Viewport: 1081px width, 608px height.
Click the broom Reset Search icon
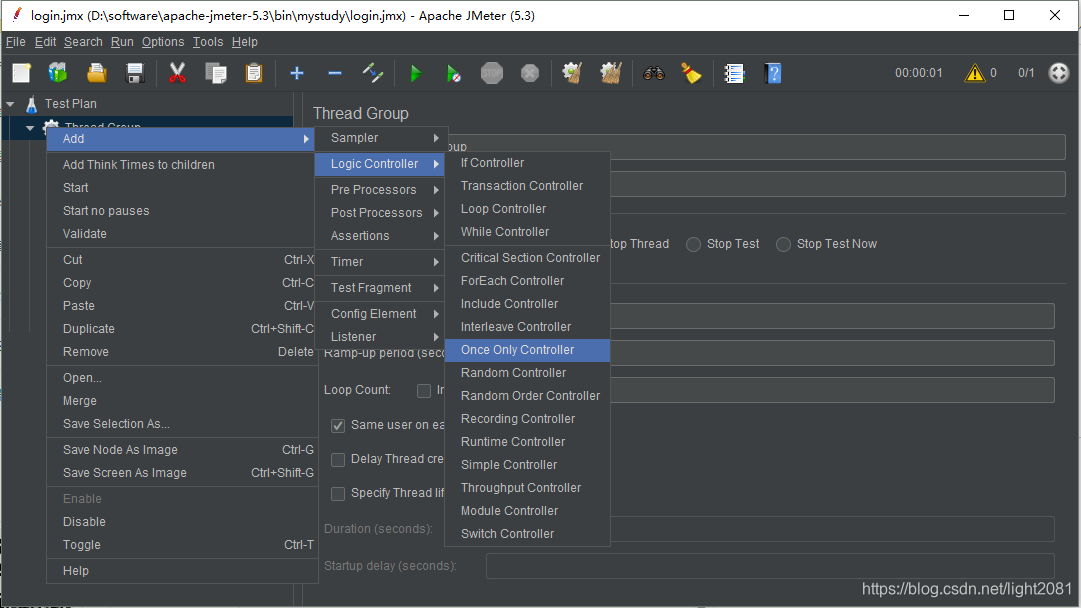click(691, 73)
